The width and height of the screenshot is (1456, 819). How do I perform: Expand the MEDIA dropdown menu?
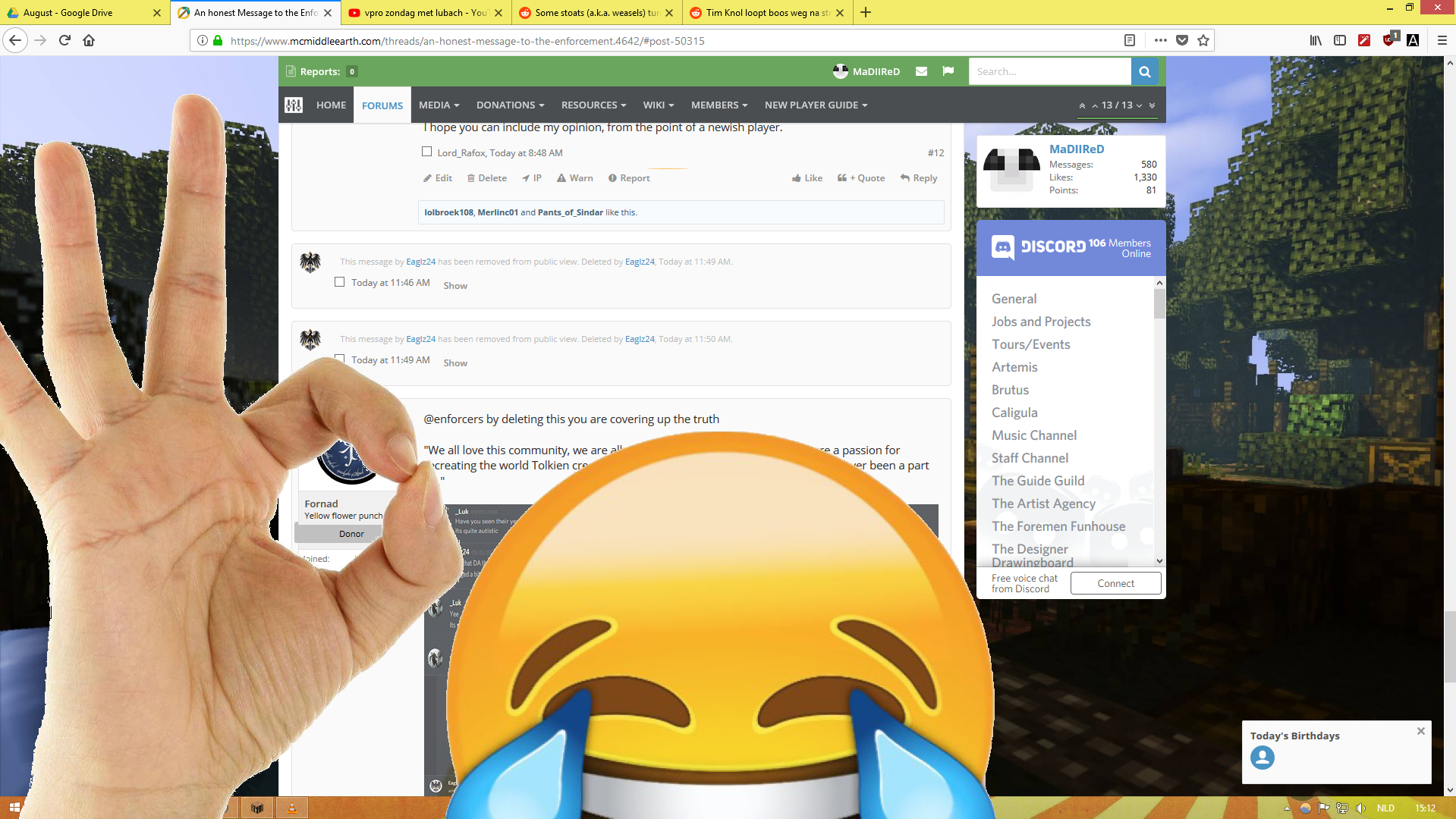click(439, 105)
